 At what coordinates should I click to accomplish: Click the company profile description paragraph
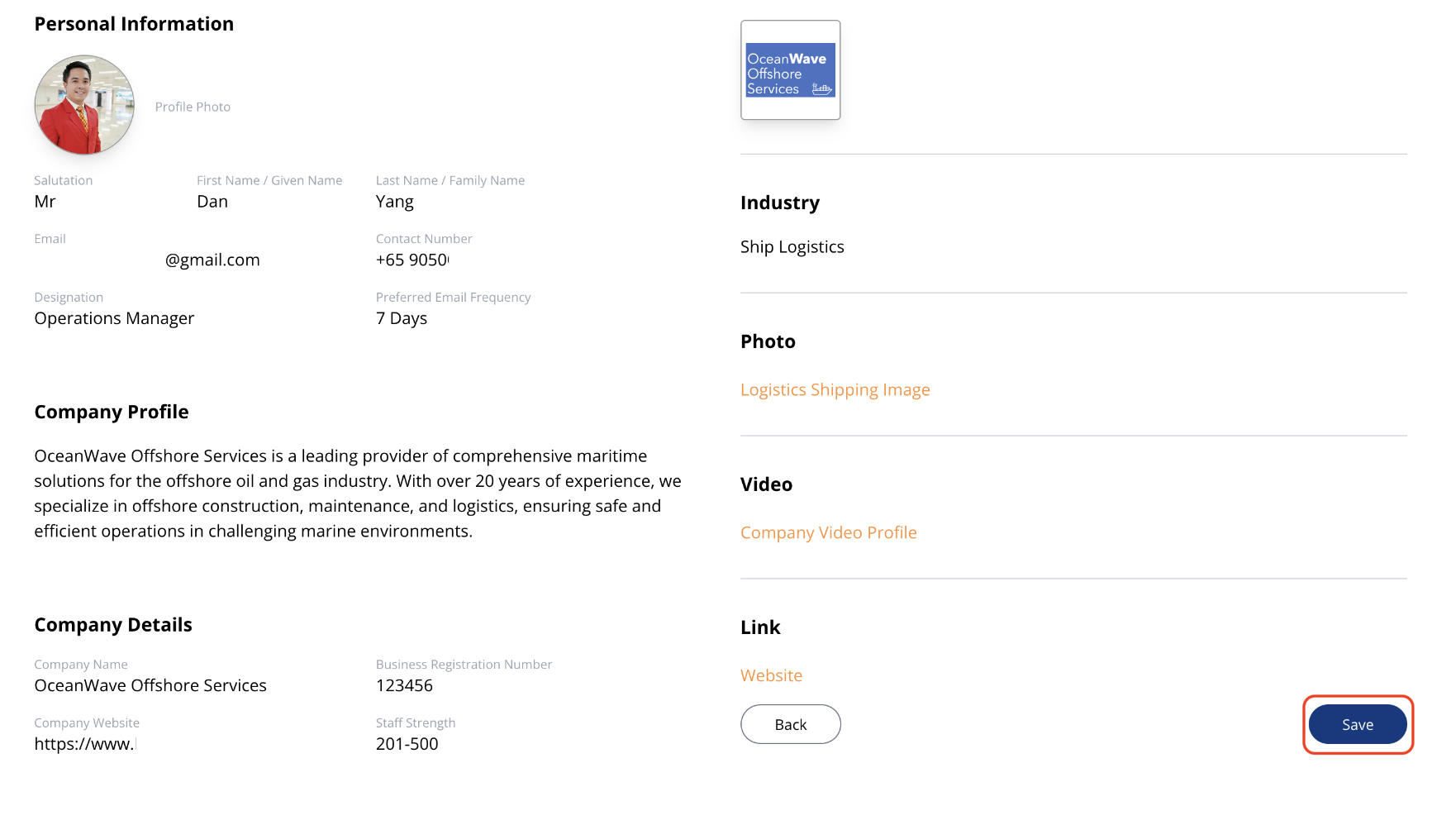point(358,494)
